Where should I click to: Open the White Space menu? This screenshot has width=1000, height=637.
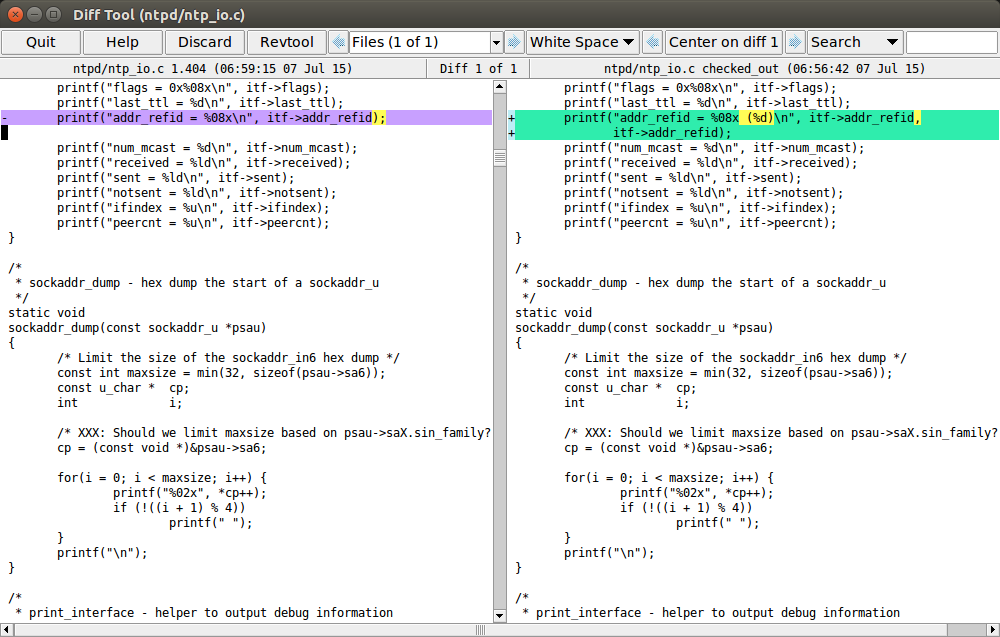582,42
